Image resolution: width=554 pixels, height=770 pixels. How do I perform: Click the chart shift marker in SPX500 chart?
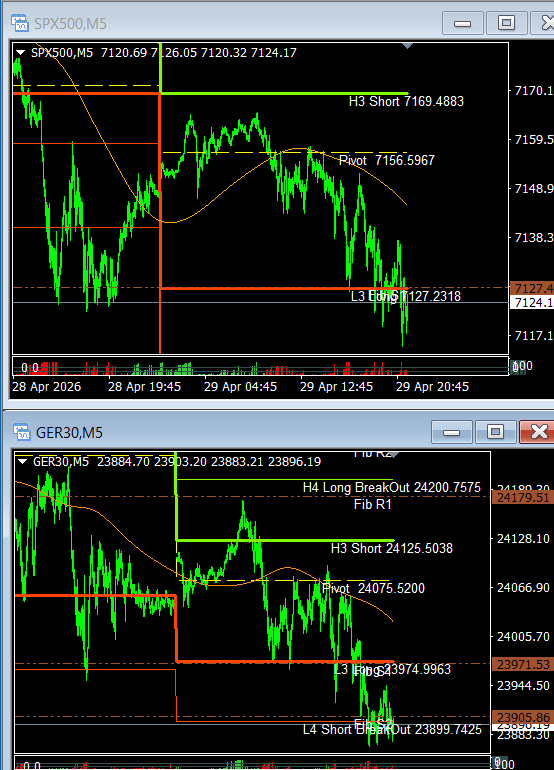pos(407,46)
